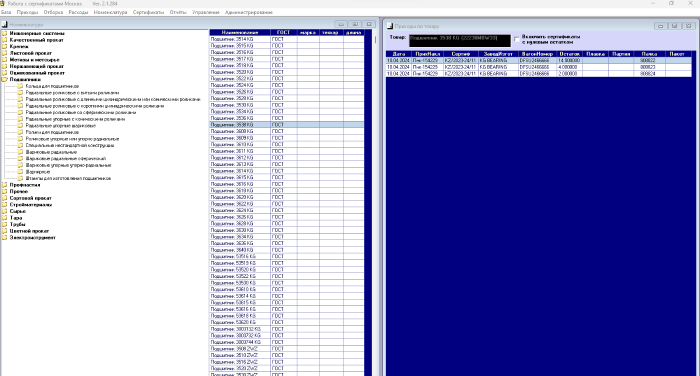Open the Администрирование menu

249,12
